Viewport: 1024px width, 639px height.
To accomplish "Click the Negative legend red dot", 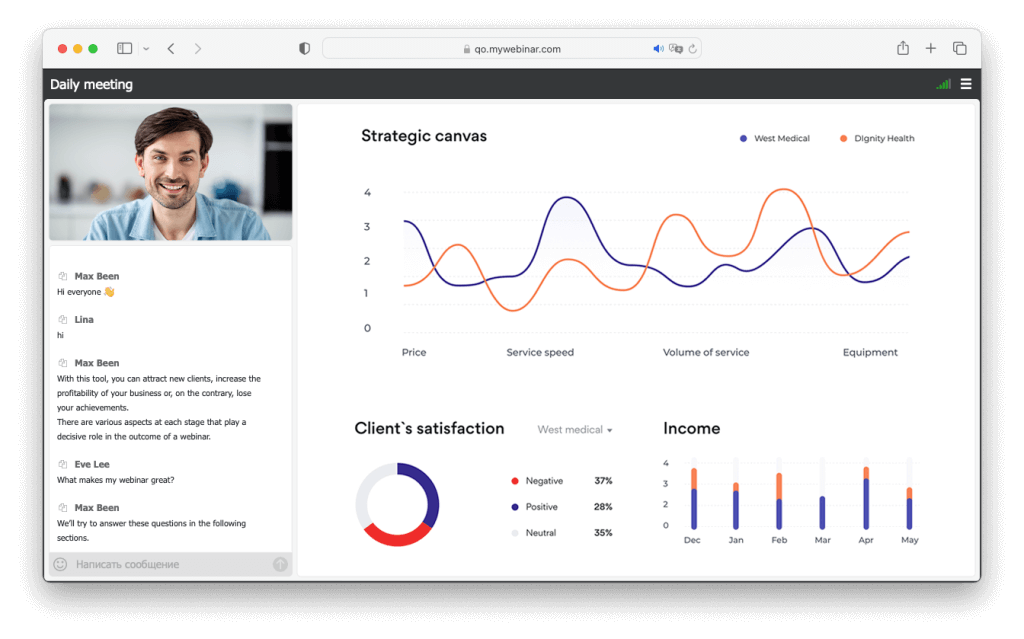I will click(x=515, y=481).
